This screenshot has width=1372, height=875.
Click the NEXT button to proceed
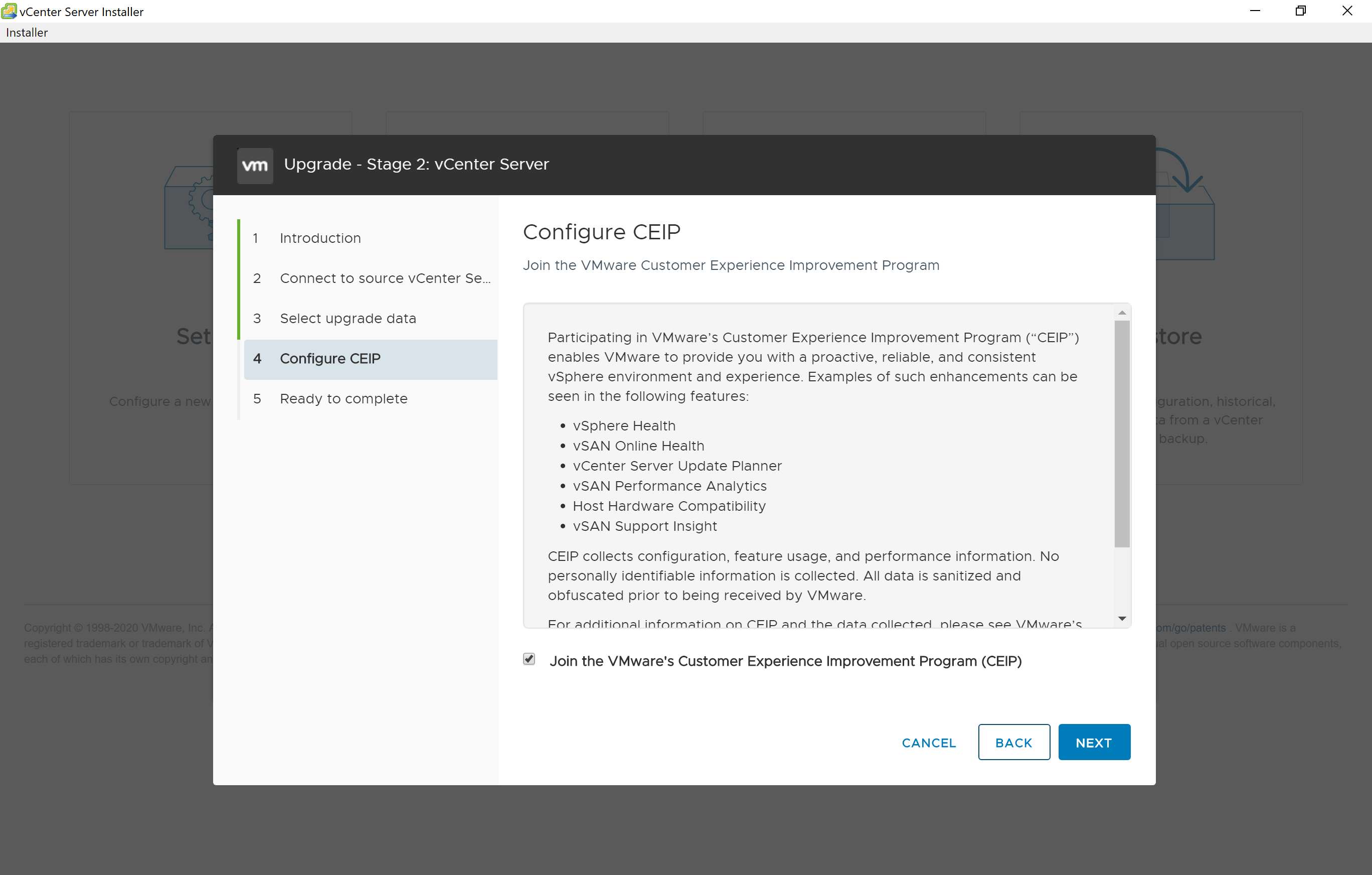pyautogui.click(x=1094, y=742)
